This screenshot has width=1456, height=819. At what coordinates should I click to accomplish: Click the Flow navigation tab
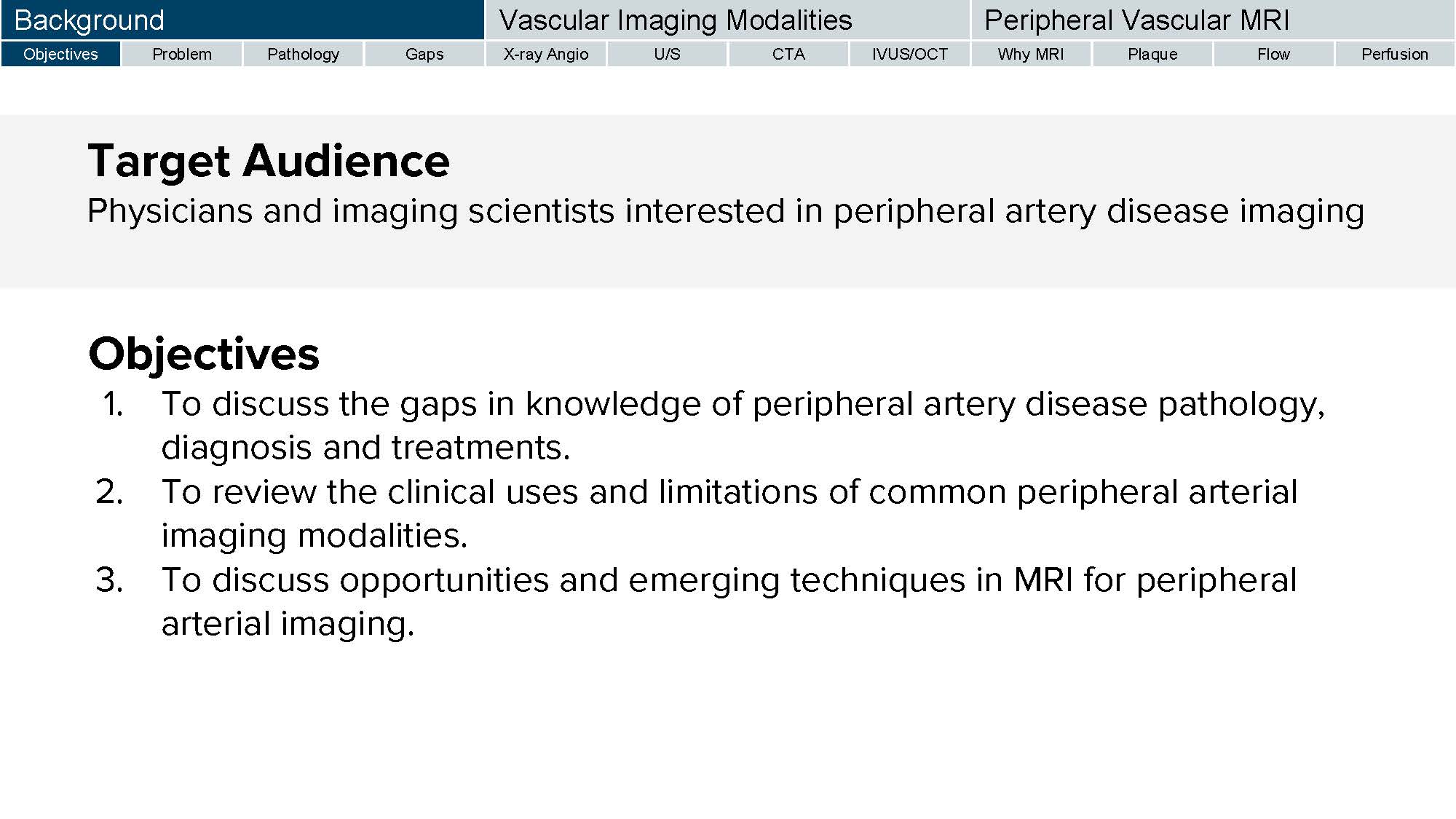coord(1273,55)
